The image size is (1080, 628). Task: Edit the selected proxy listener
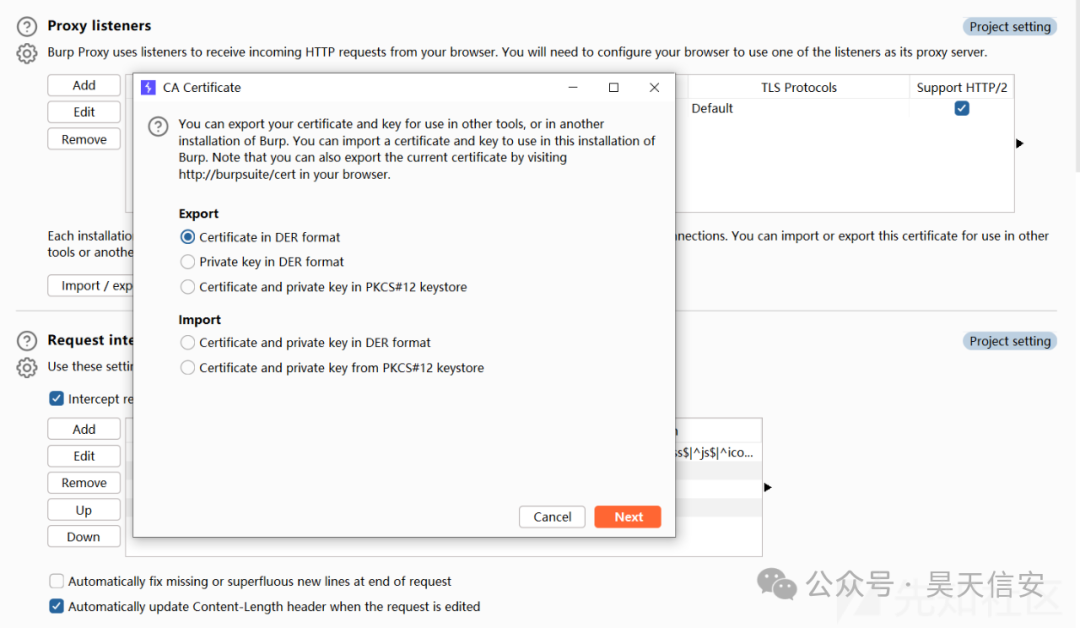tap(84, 112)
